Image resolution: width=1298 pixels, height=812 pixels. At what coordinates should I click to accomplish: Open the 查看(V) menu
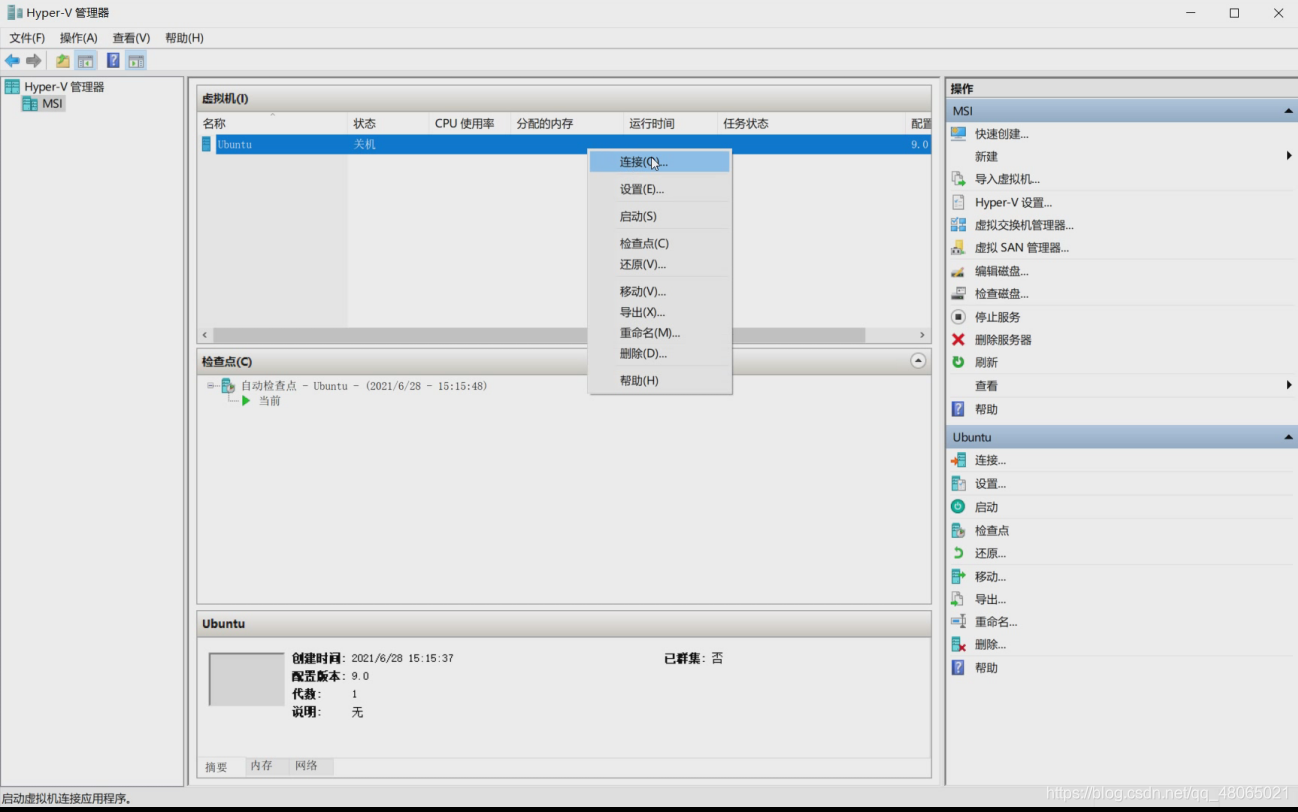(131, 38)
